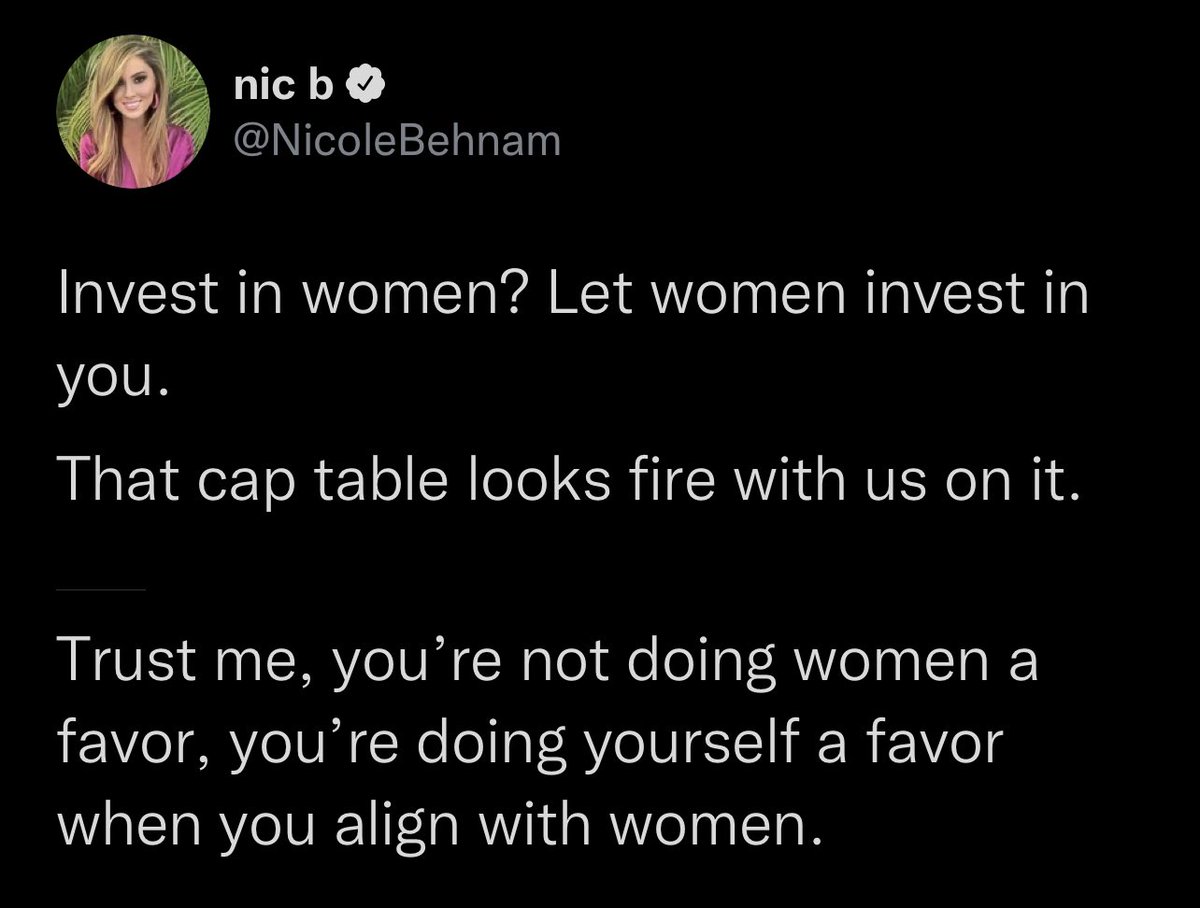This screenshot has width=1200, height=908.
Task: Open the nic b display name
Action: click(x=285, y=89)
